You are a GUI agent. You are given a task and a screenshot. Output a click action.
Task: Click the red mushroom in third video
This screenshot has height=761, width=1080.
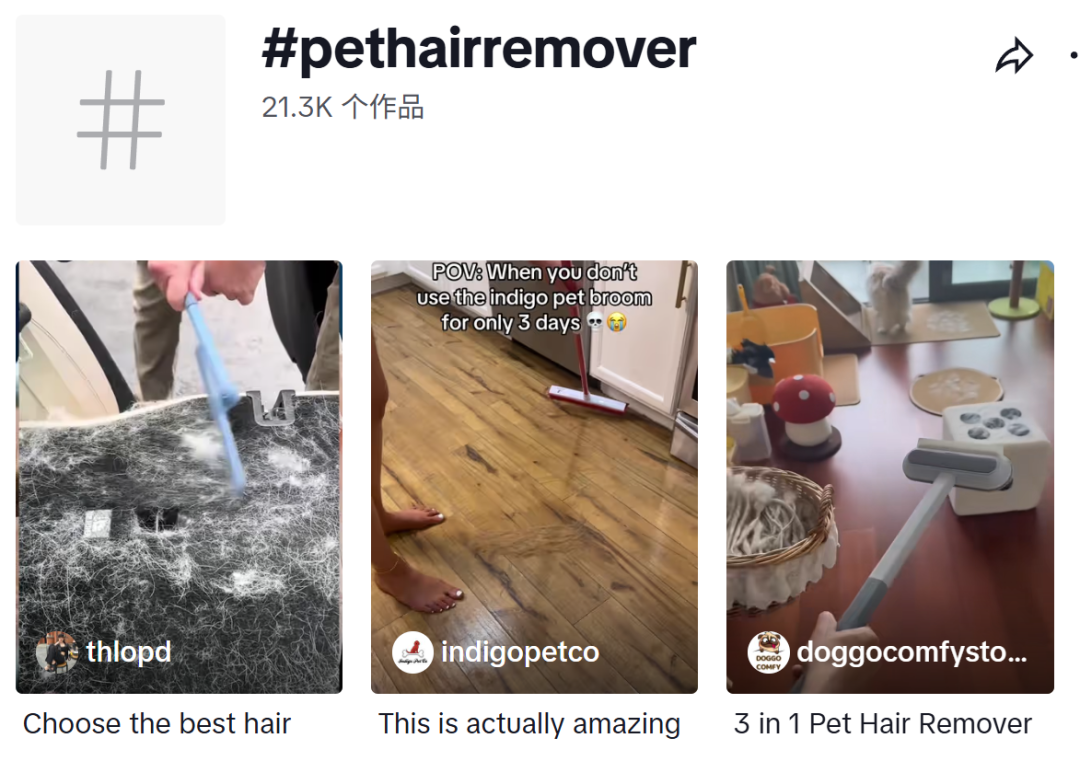(x=802, y=411)
